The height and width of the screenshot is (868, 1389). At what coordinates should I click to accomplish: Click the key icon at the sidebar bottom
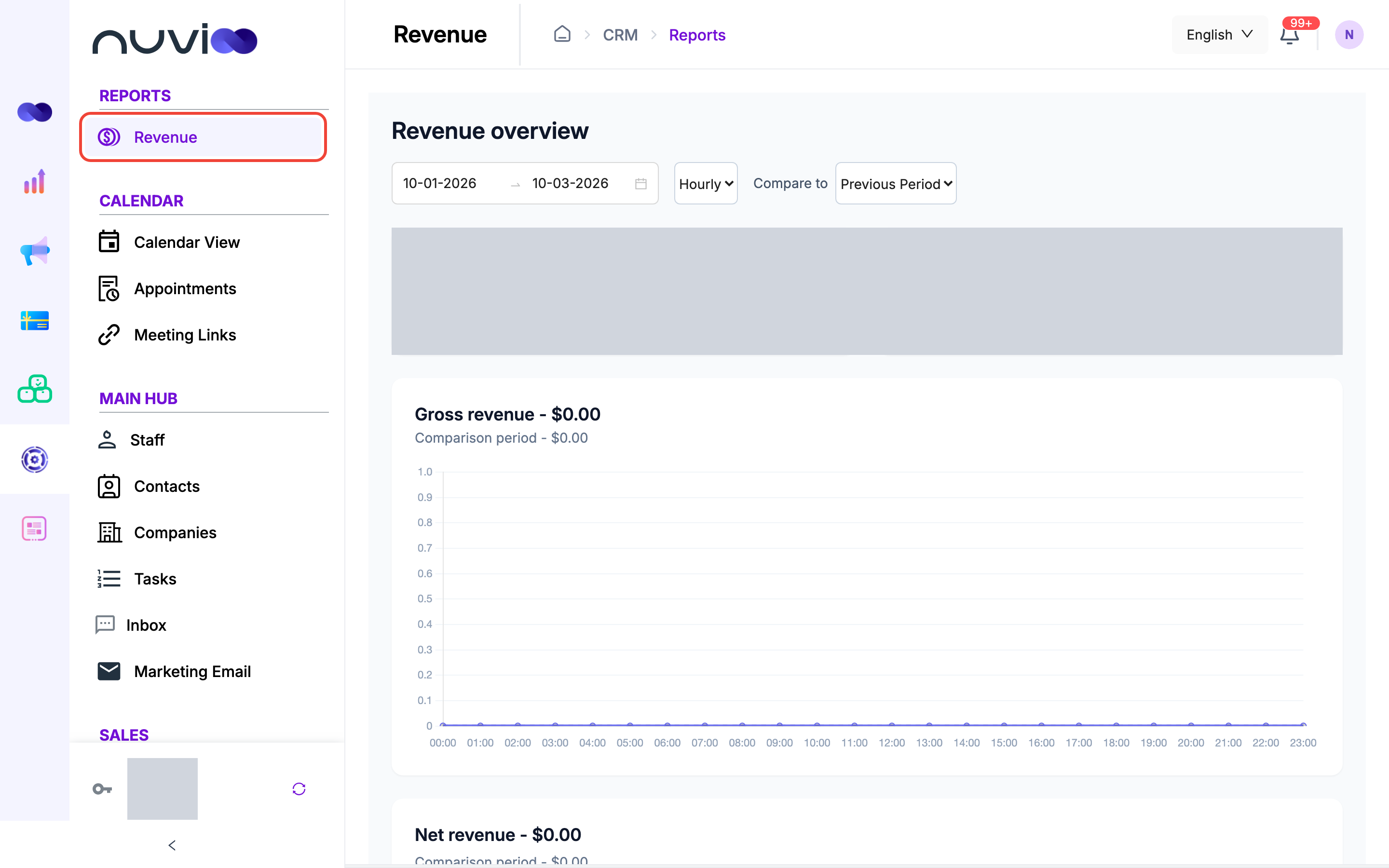pos(102,789)
